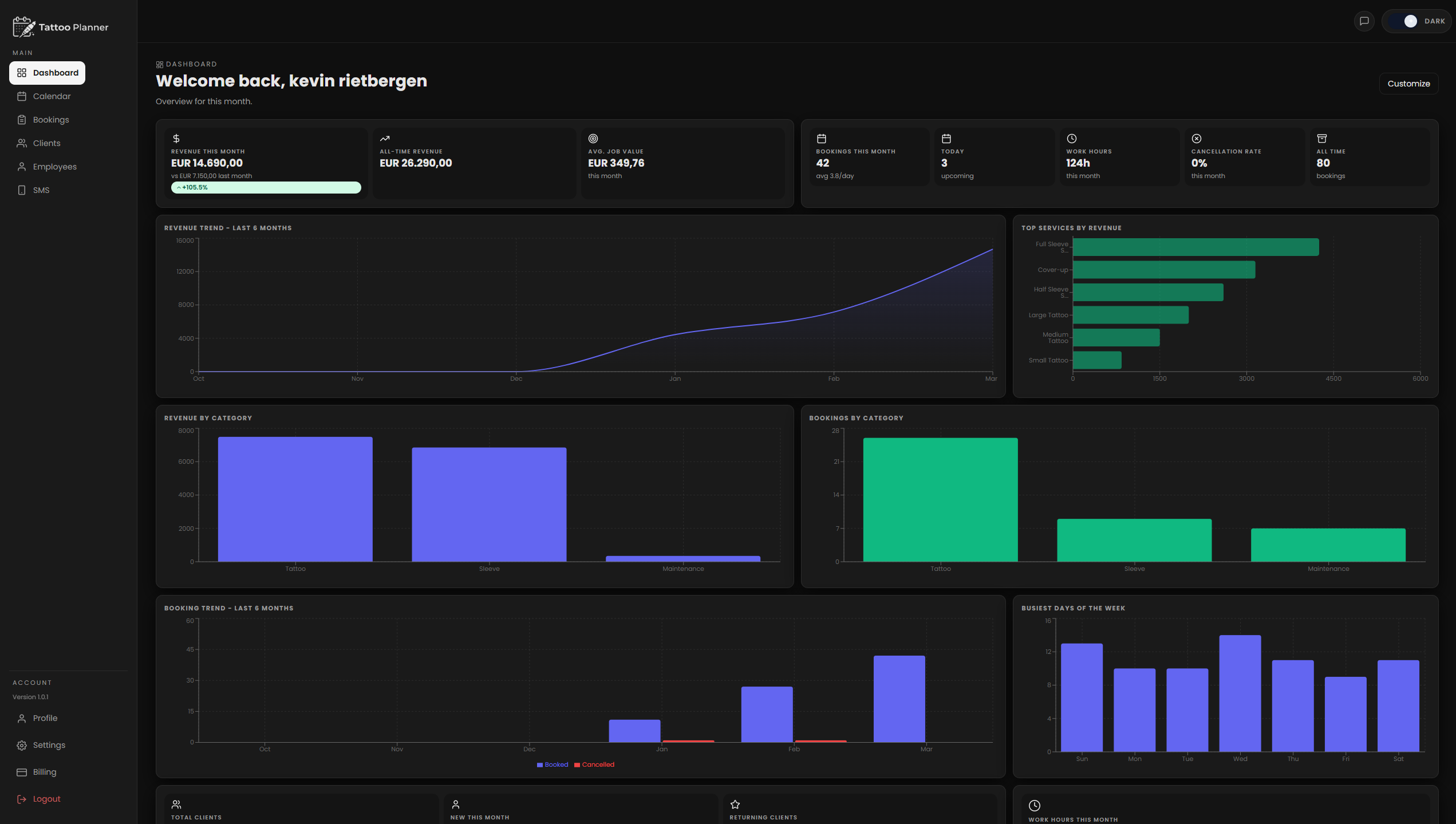Click the work hours clock icon
1456x824 pixels.
click(1071, 138)
